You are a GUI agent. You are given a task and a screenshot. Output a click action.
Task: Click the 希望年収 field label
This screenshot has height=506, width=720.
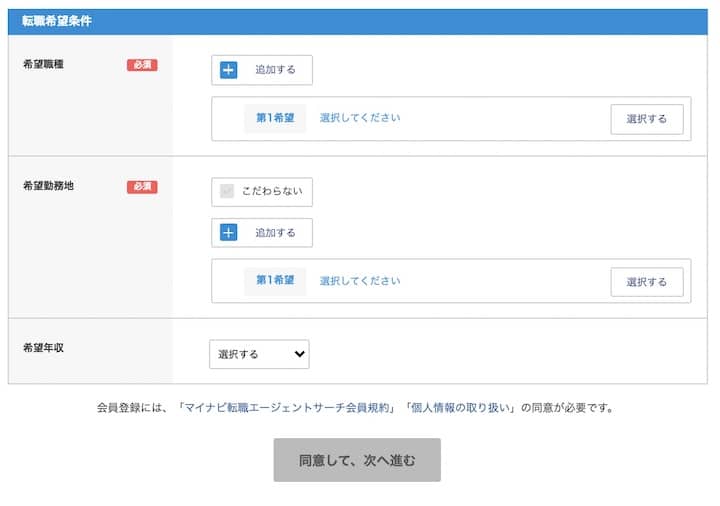43,348
